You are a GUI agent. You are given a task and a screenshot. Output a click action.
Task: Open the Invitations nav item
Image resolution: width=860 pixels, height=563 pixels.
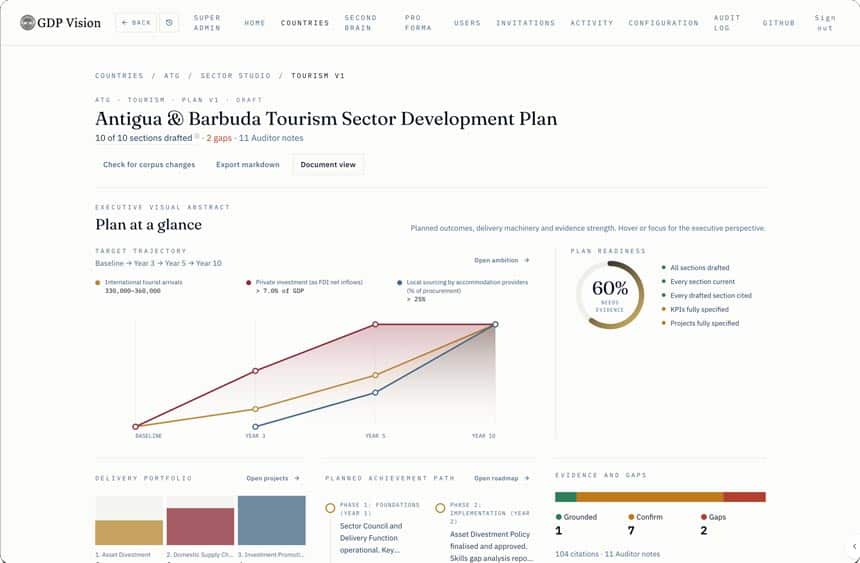(x=525, y=22)
